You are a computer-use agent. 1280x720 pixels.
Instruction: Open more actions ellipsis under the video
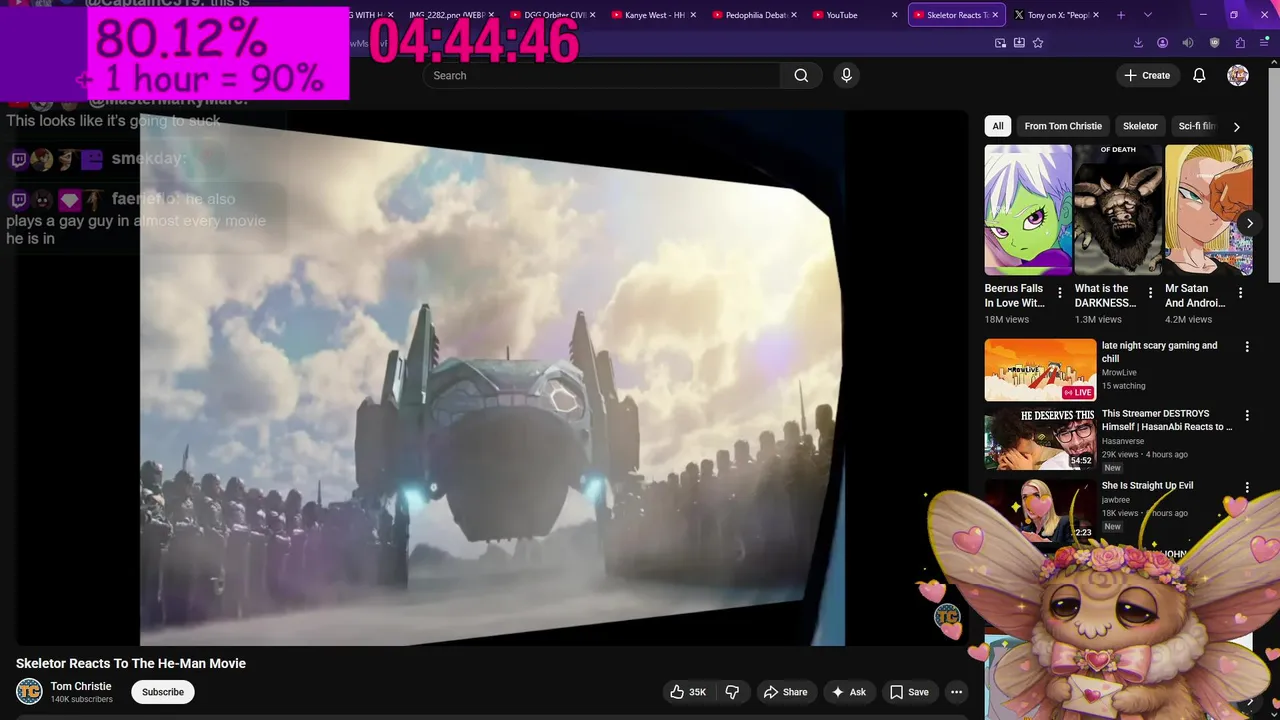coord(956,692)
